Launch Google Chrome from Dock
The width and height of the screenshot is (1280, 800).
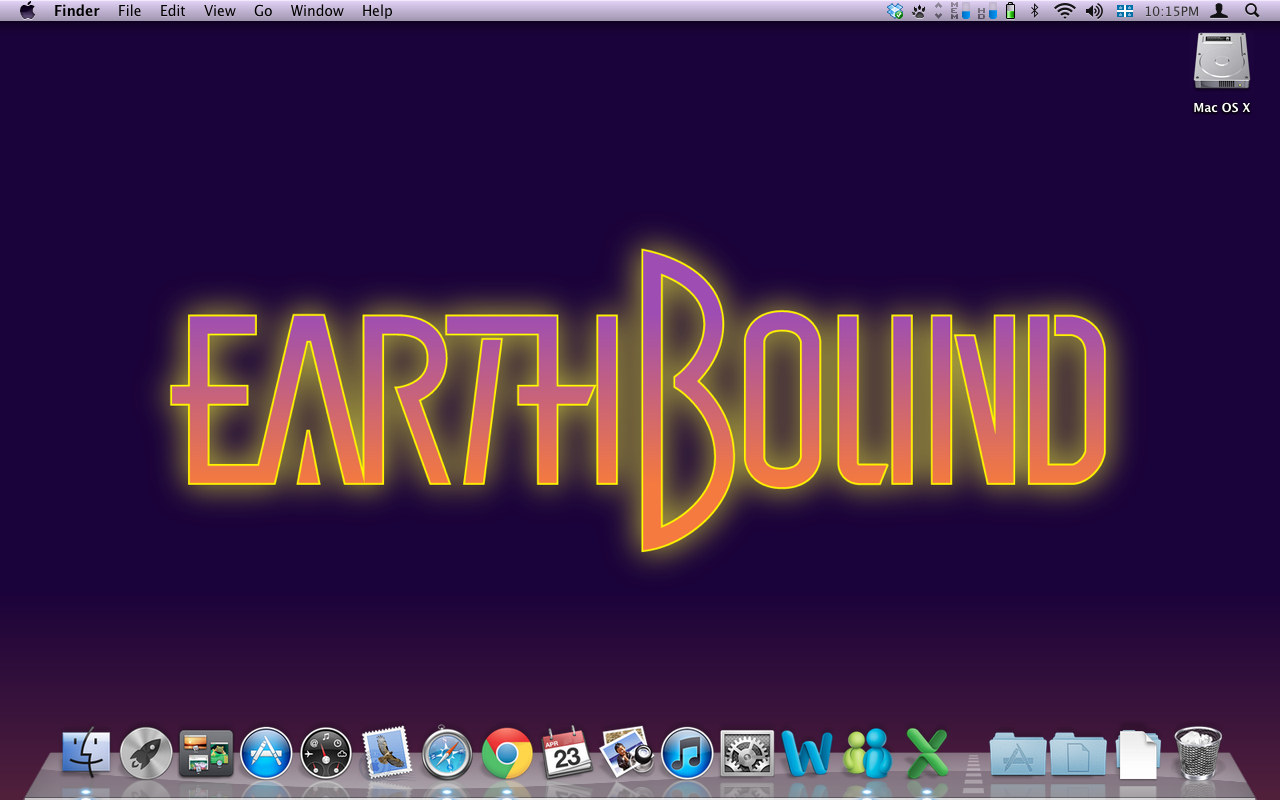[x=507, y=753]
